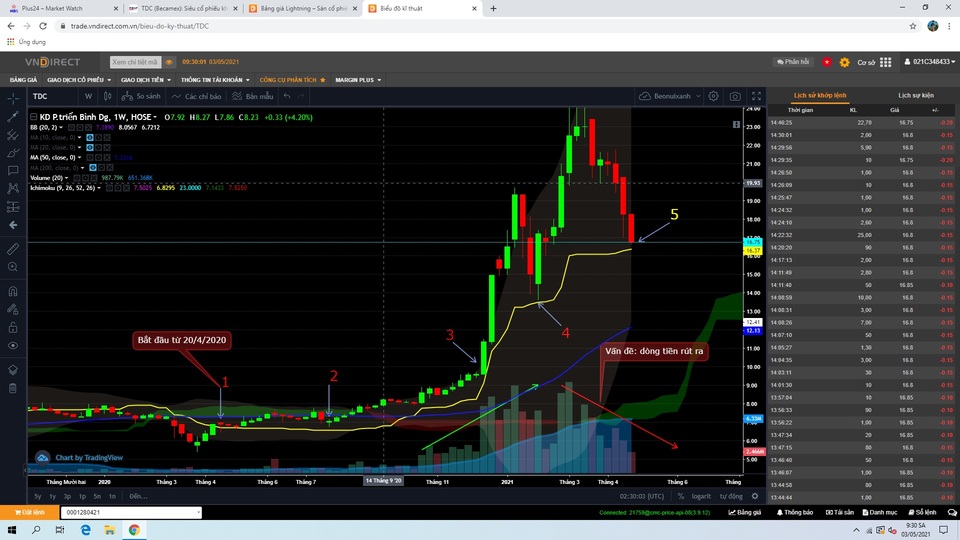This screenshot has height=540, width=960.
Task: Open Thông báo notifications
Action: (x=795, y=512)
